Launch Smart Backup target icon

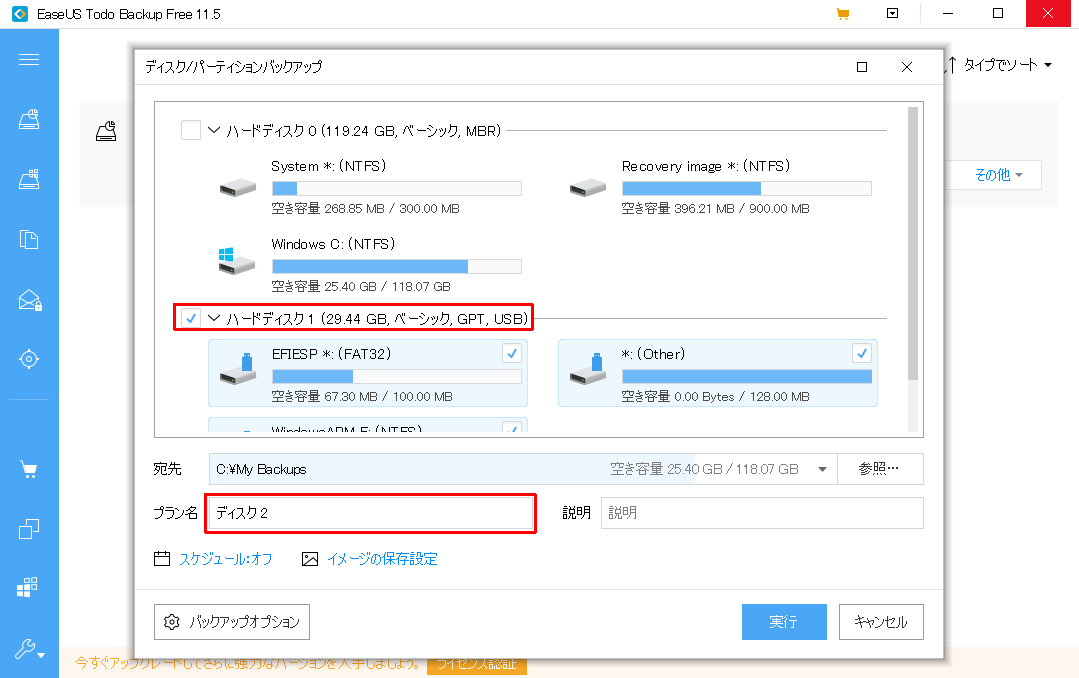[x=29, y=359]
